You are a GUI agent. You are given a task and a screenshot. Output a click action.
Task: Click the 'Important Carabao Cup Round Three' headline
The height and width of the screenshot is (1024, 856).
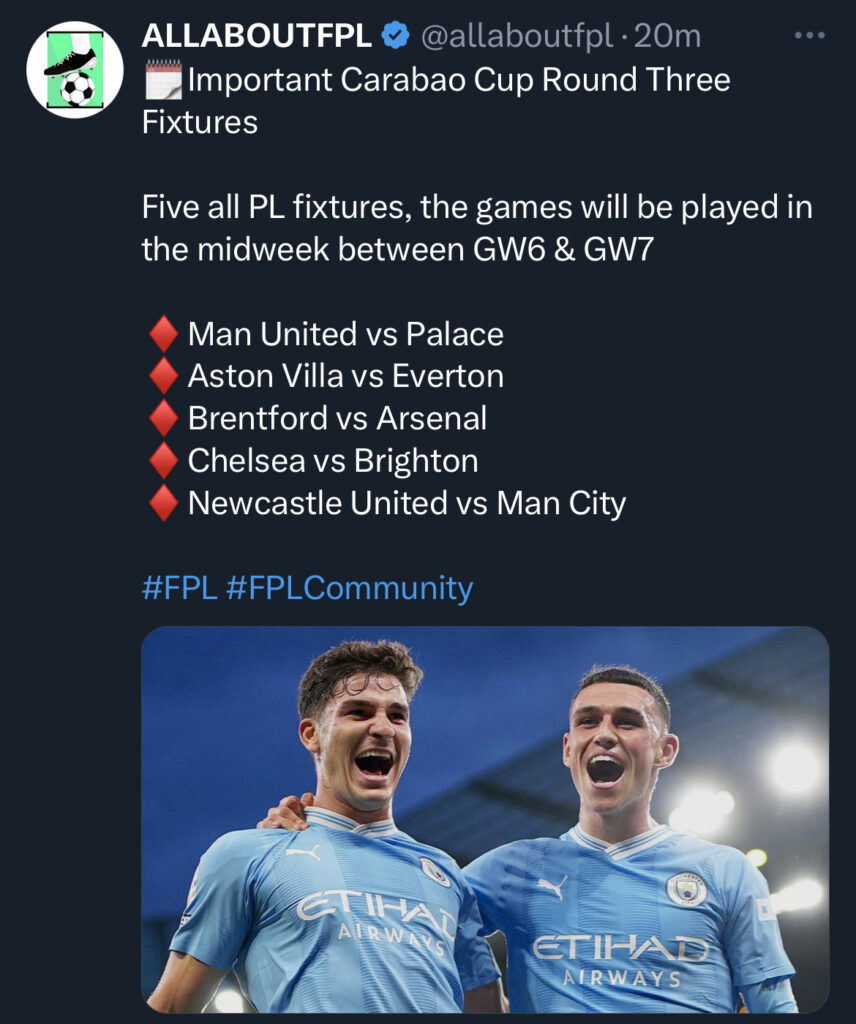[x=458, y=80]
